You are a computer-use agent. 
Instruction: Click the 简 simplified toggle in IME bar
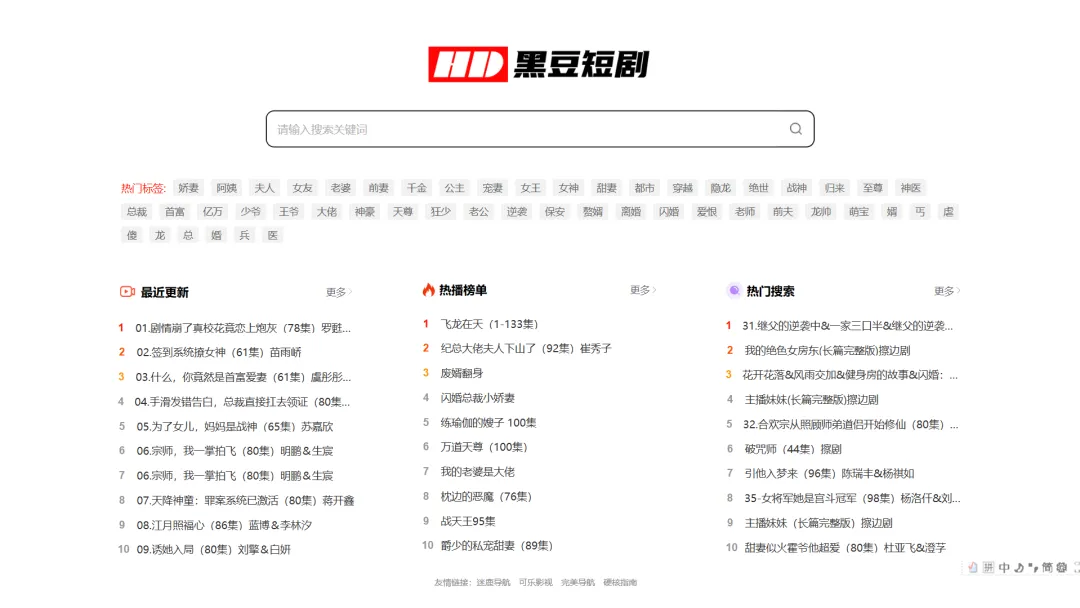(x=1047, y=567)
